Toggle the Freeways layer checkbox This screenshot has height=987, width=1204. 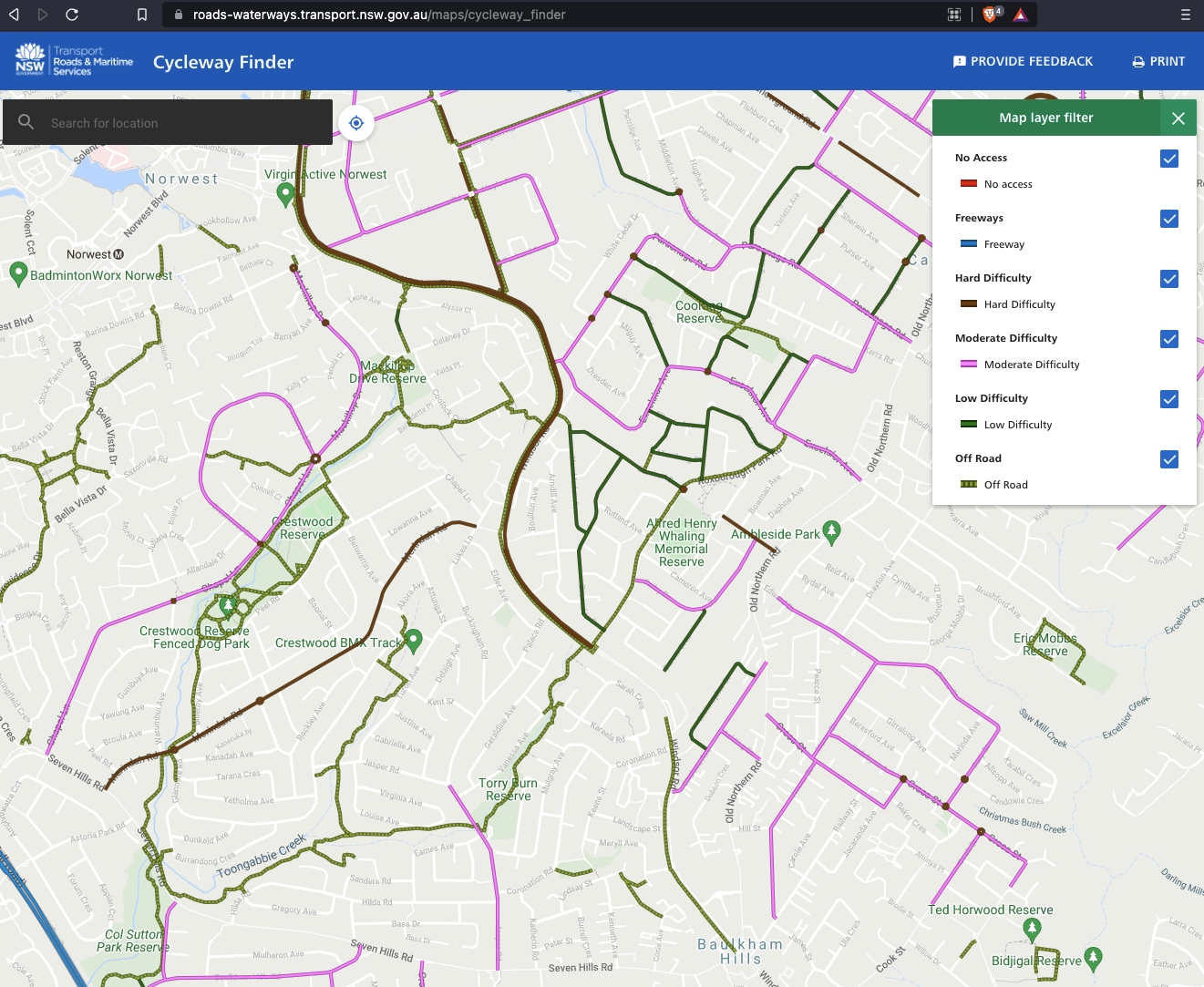point(1169,219)
